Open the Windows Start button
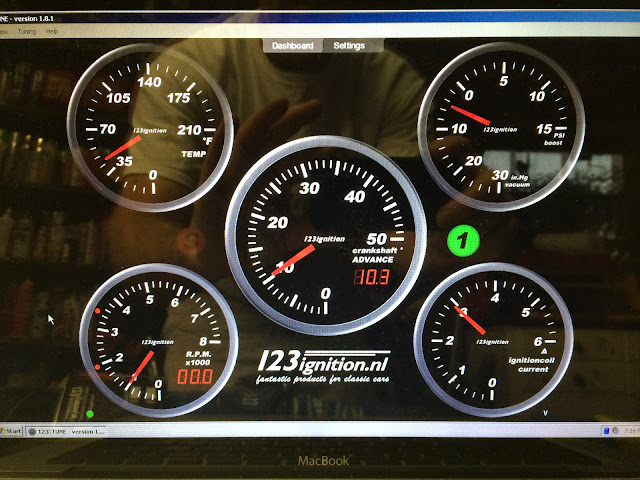The height and width of the screenshot is (480, 640). [x=11, y=431]
